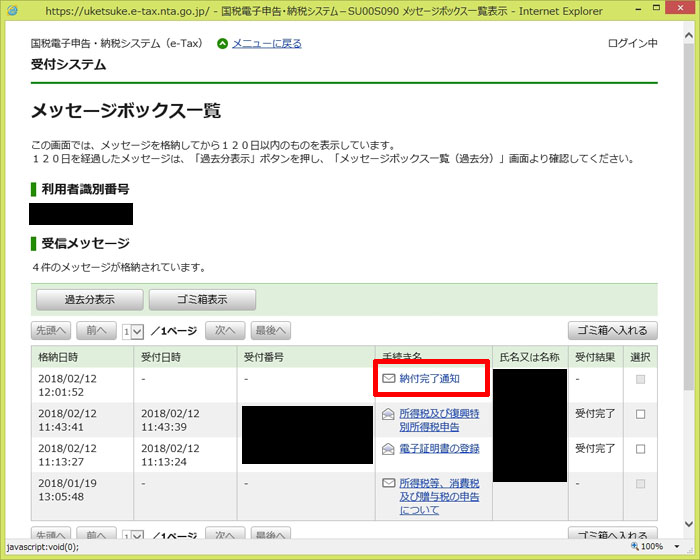
Task: Click the 選択 column header
Action: [x=640, y=357]
